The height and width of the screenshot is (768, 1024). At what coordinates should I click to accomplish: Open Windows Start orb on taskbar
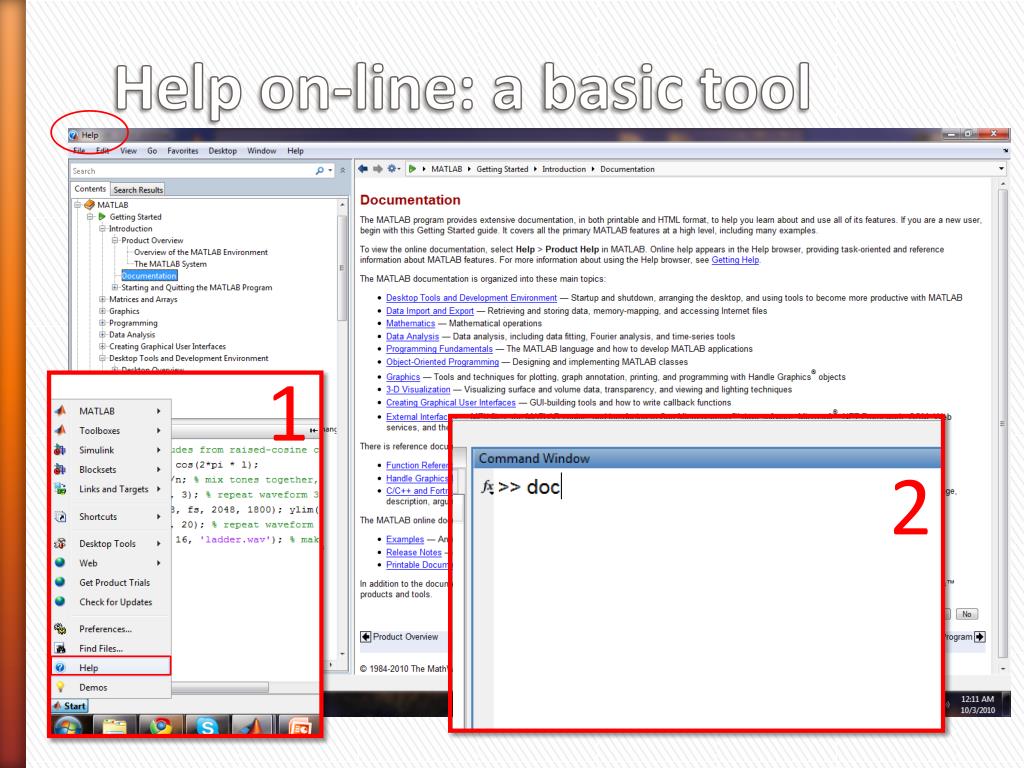point(69,726)
